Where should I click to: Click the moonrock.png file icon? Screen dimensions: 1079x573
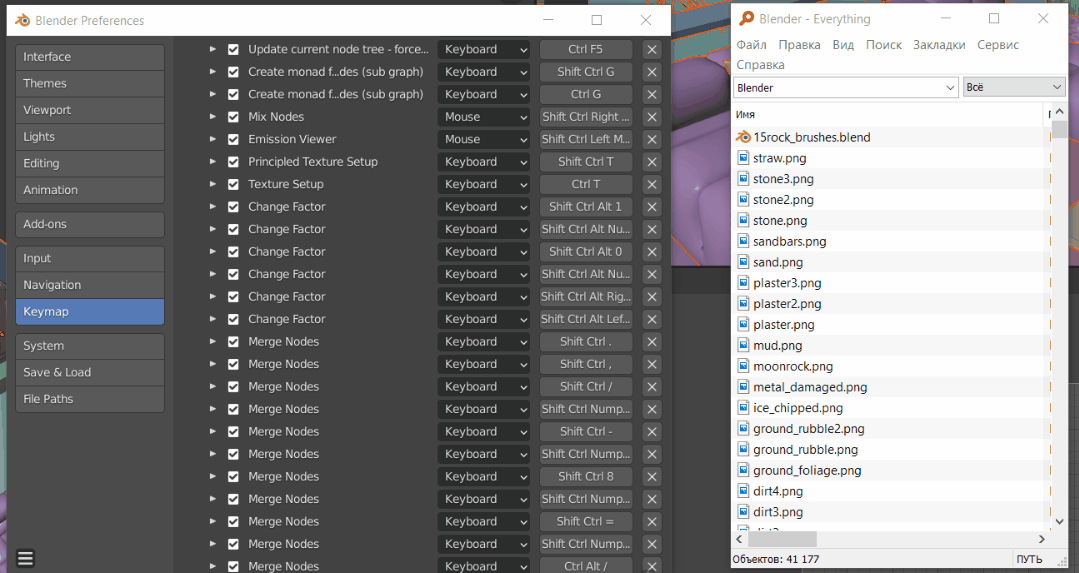743,366
